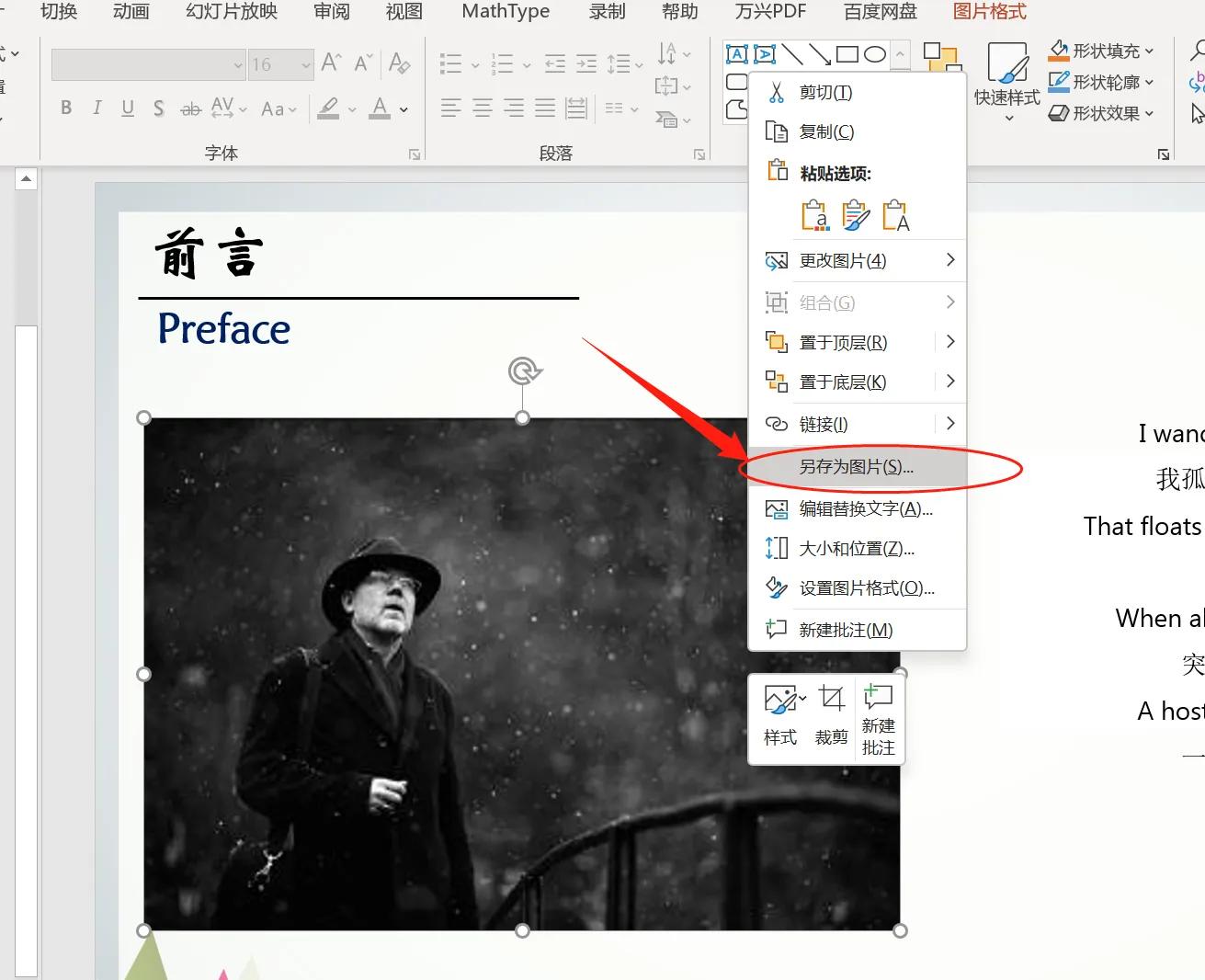Click the shape fill color bucket
Image resolution: width=1205 pixels, height=980 pixels.
click(x=1059, y=50)
